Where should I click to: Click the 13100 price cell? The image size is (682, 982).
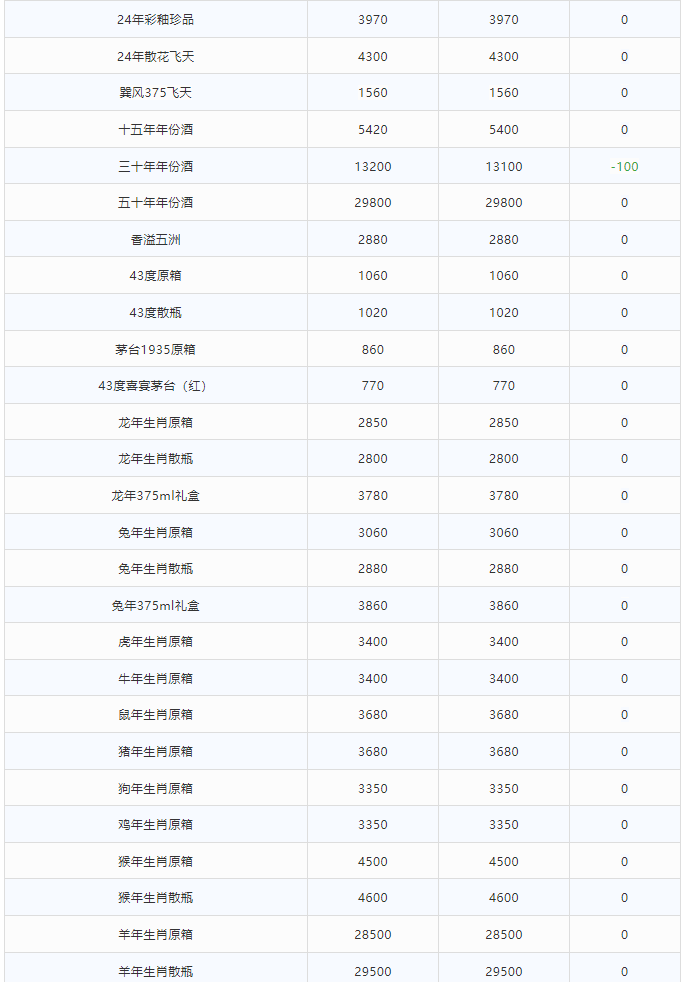tap(504, 166)
